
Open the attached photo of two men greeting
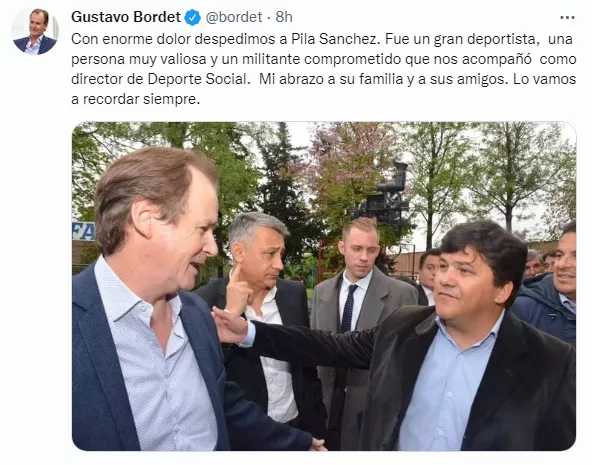coord(324,286)
